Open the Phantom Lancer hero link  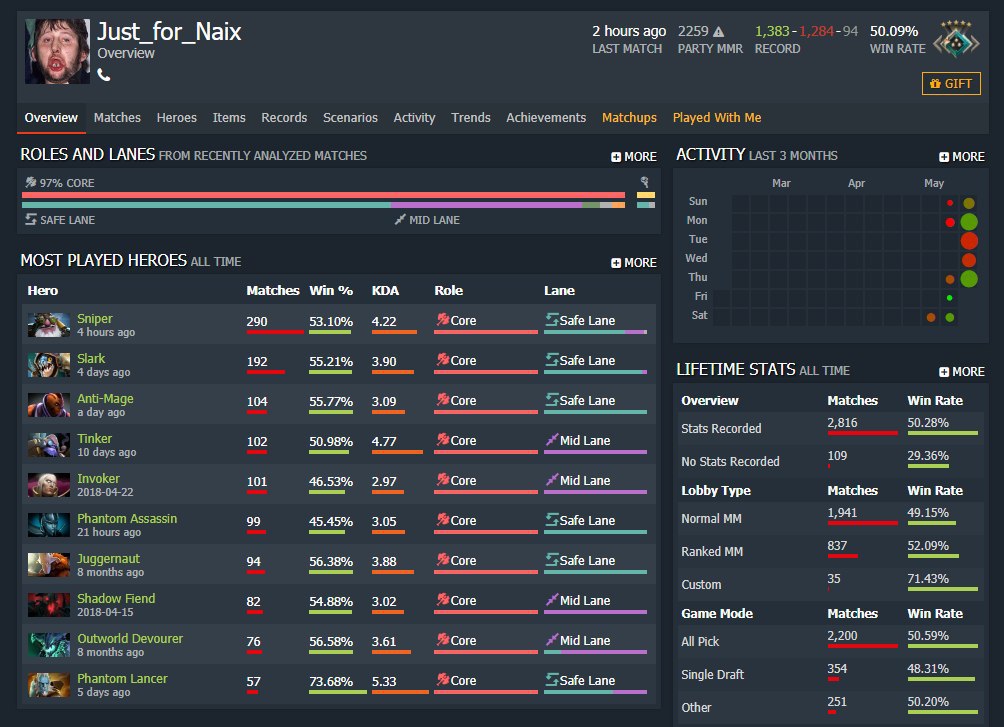pyautogui.click(x=122, y=679)
